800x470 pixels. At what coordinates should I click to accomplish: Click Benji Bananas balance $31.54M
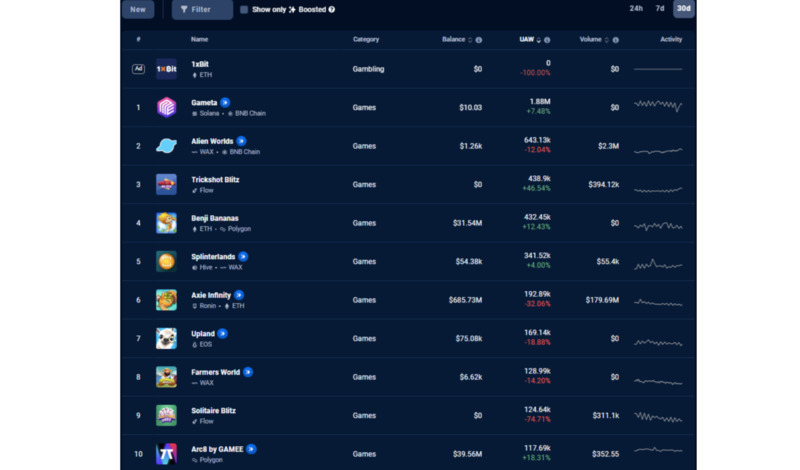click(467, 223)
